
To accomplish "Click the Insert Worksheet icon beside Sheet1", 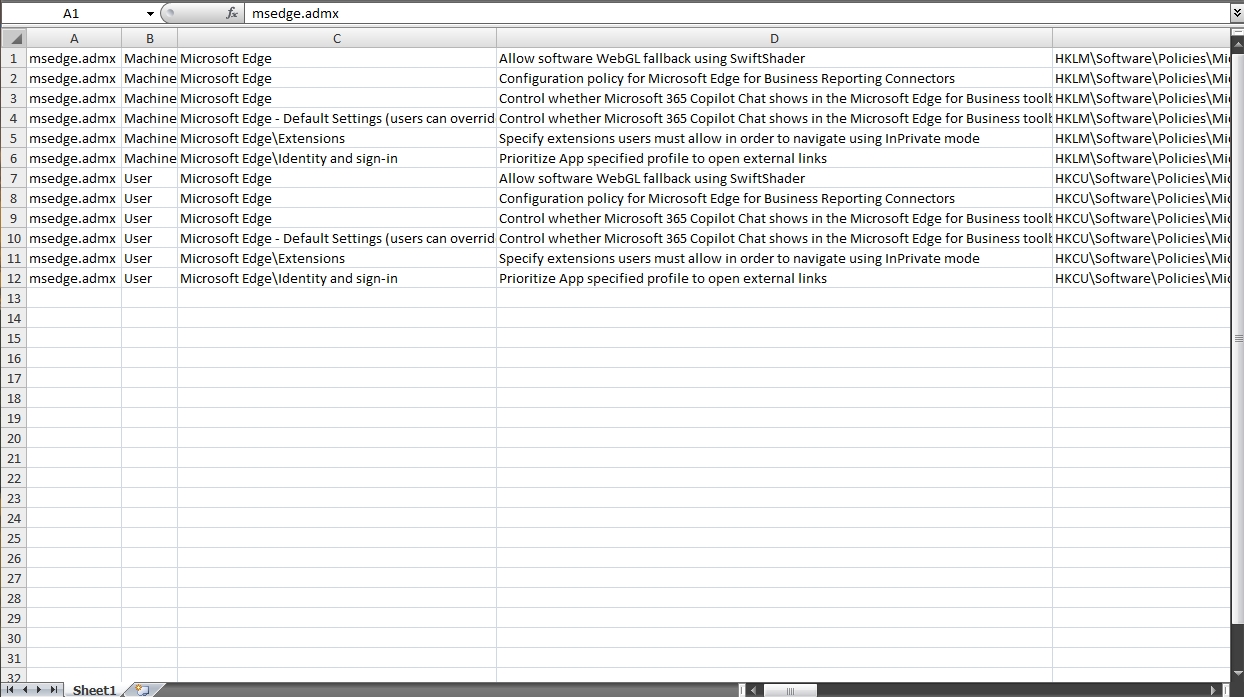I will 142,690.
